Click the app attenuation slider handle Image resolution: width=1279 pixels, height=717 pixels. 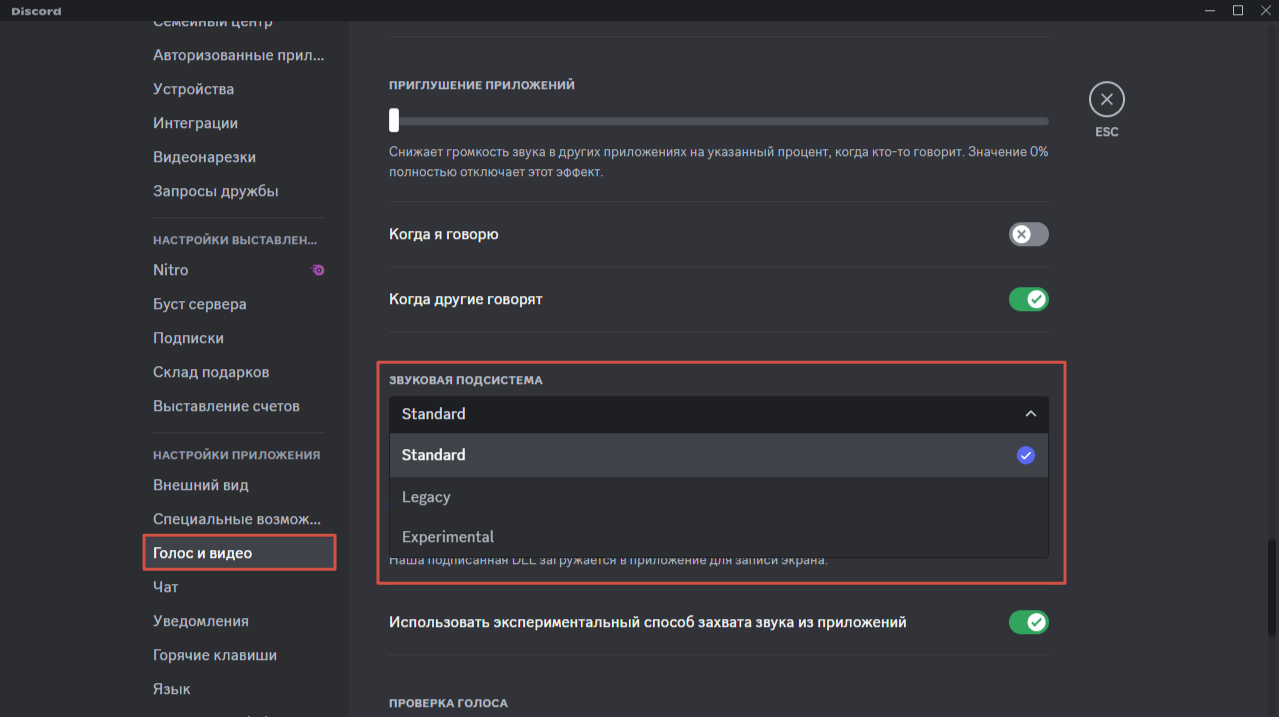point(394,121)
